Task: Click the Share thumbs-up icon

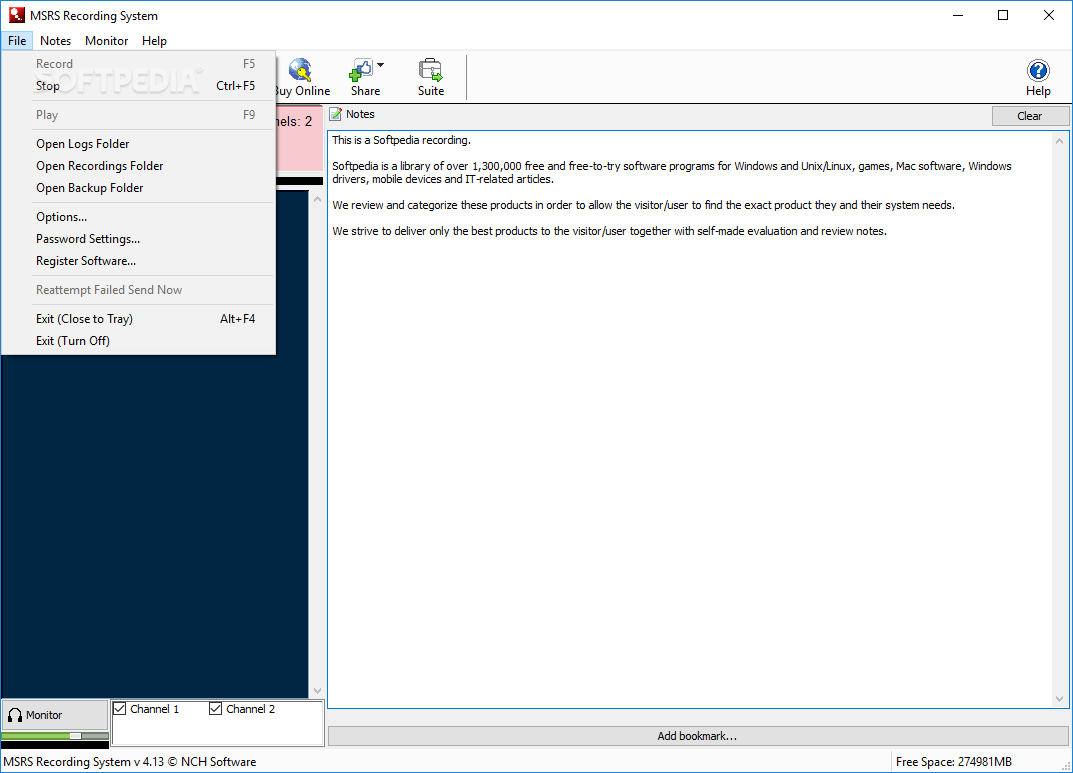Action: [361, 70]
